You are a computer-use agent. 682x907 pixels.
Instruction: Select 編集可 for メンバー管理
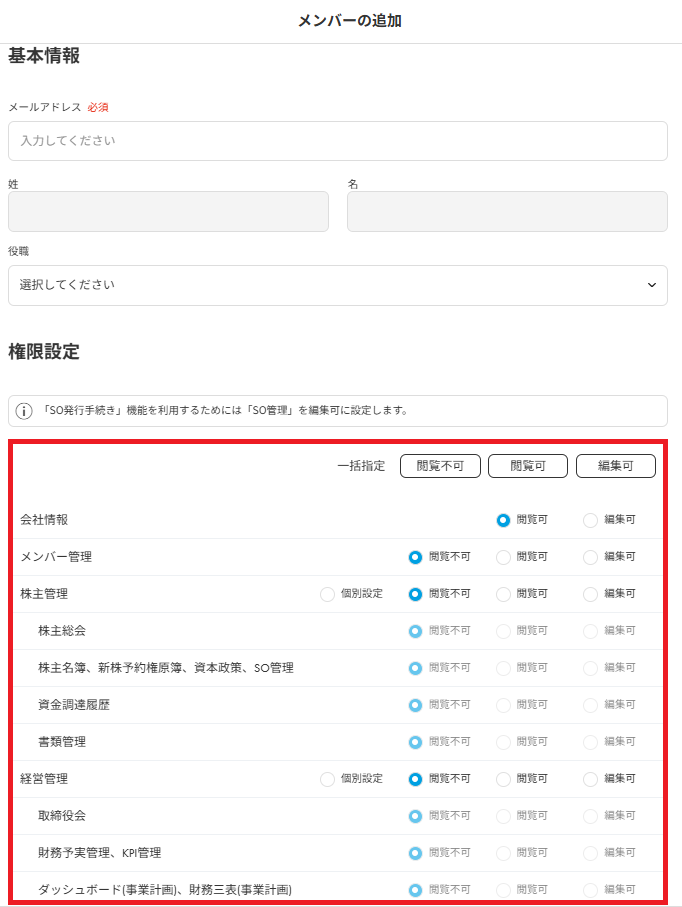(591, 557)
